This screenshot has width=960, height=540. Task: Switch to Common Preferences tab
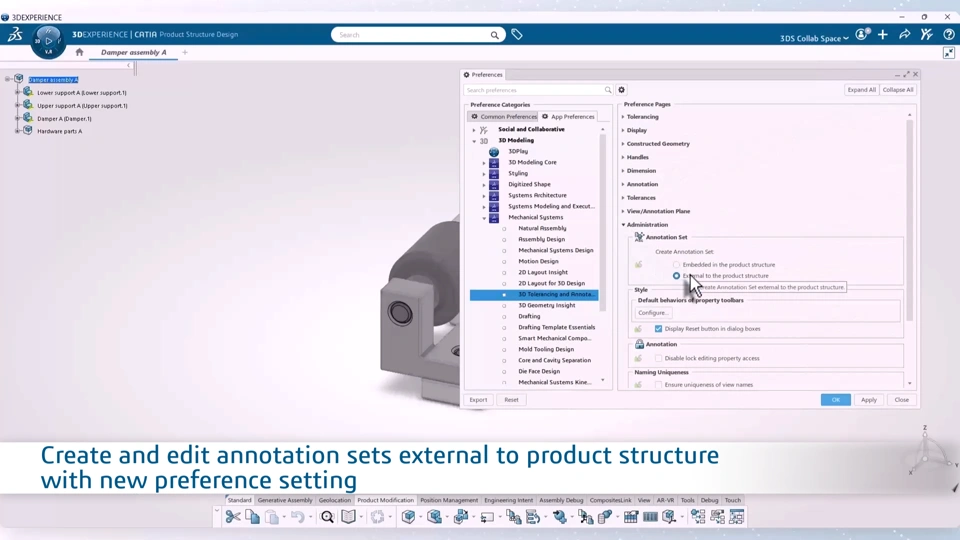[503, 116]
